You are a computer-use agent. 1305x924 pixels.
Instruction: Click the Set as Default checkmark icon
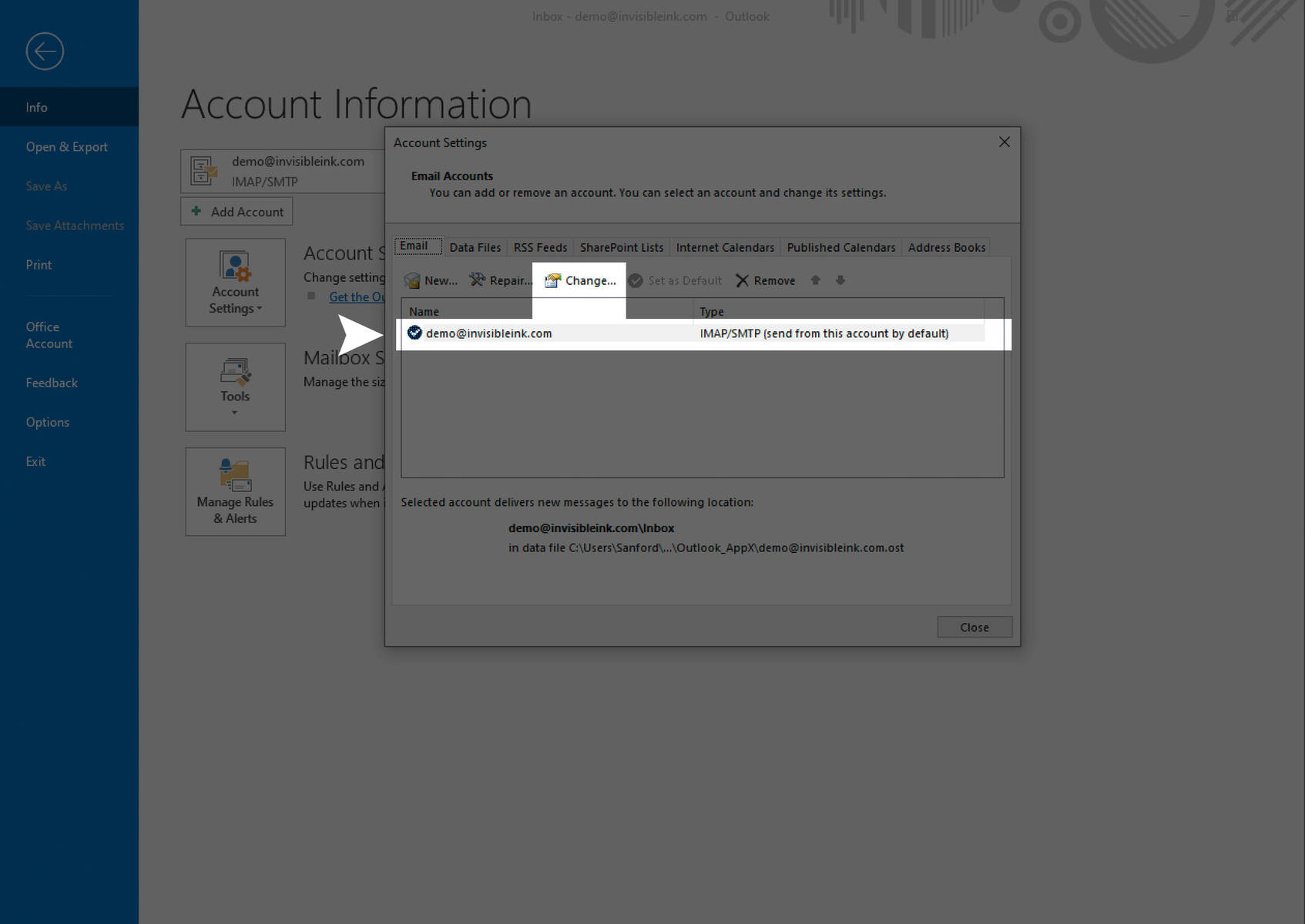(x=636, y=280)
